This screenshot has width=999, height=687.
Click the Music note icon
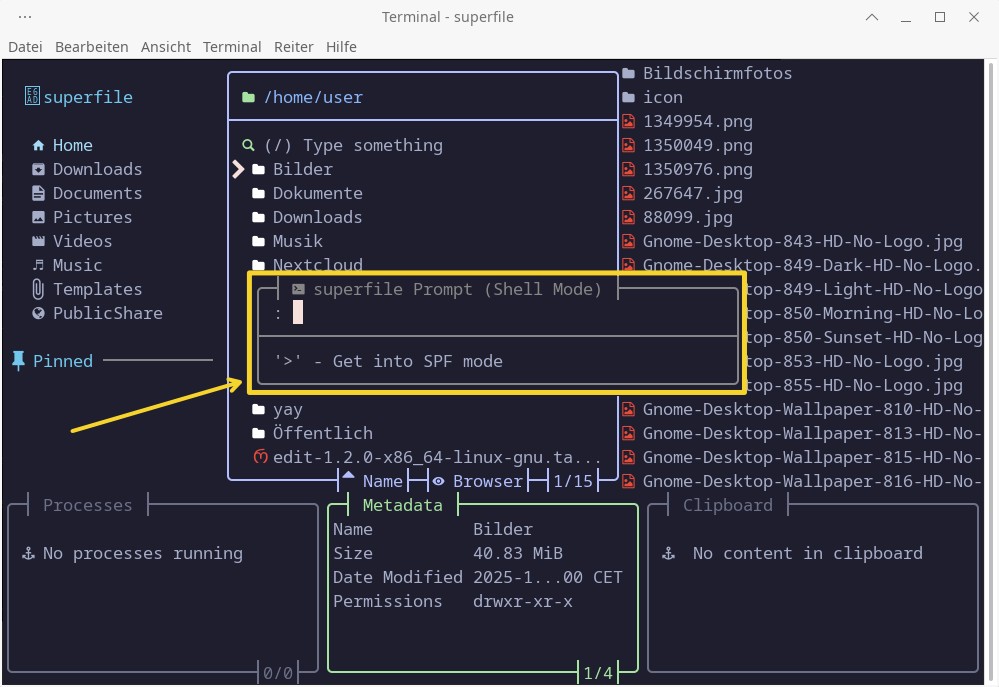tap(38, 265)
